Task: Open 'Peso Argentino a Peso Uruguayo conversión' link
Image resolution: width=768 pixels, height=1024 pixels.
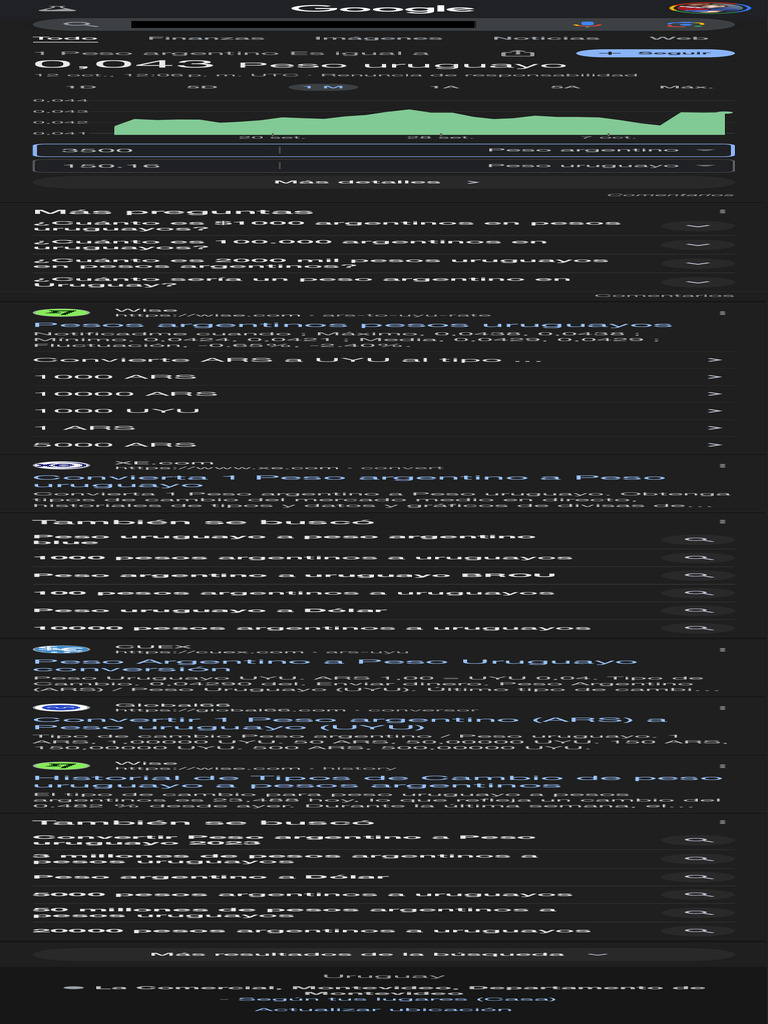Action: 335,665
